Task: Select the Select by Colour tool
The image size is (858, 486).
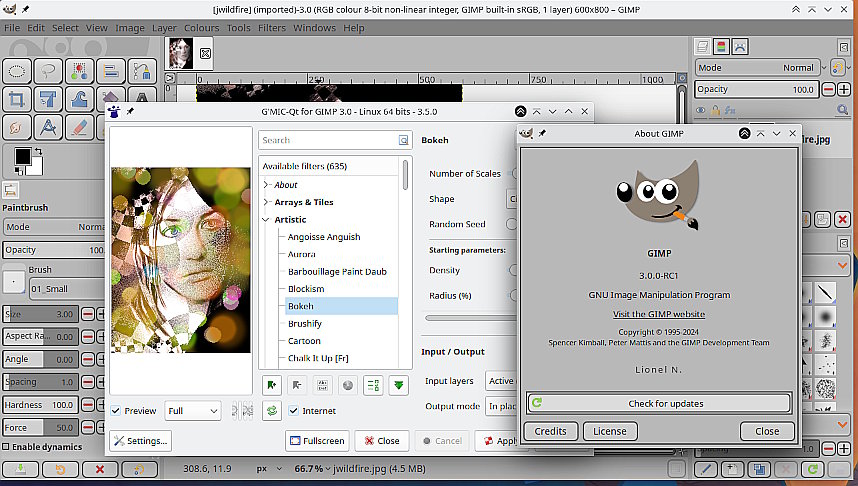Action: [79, 71]
